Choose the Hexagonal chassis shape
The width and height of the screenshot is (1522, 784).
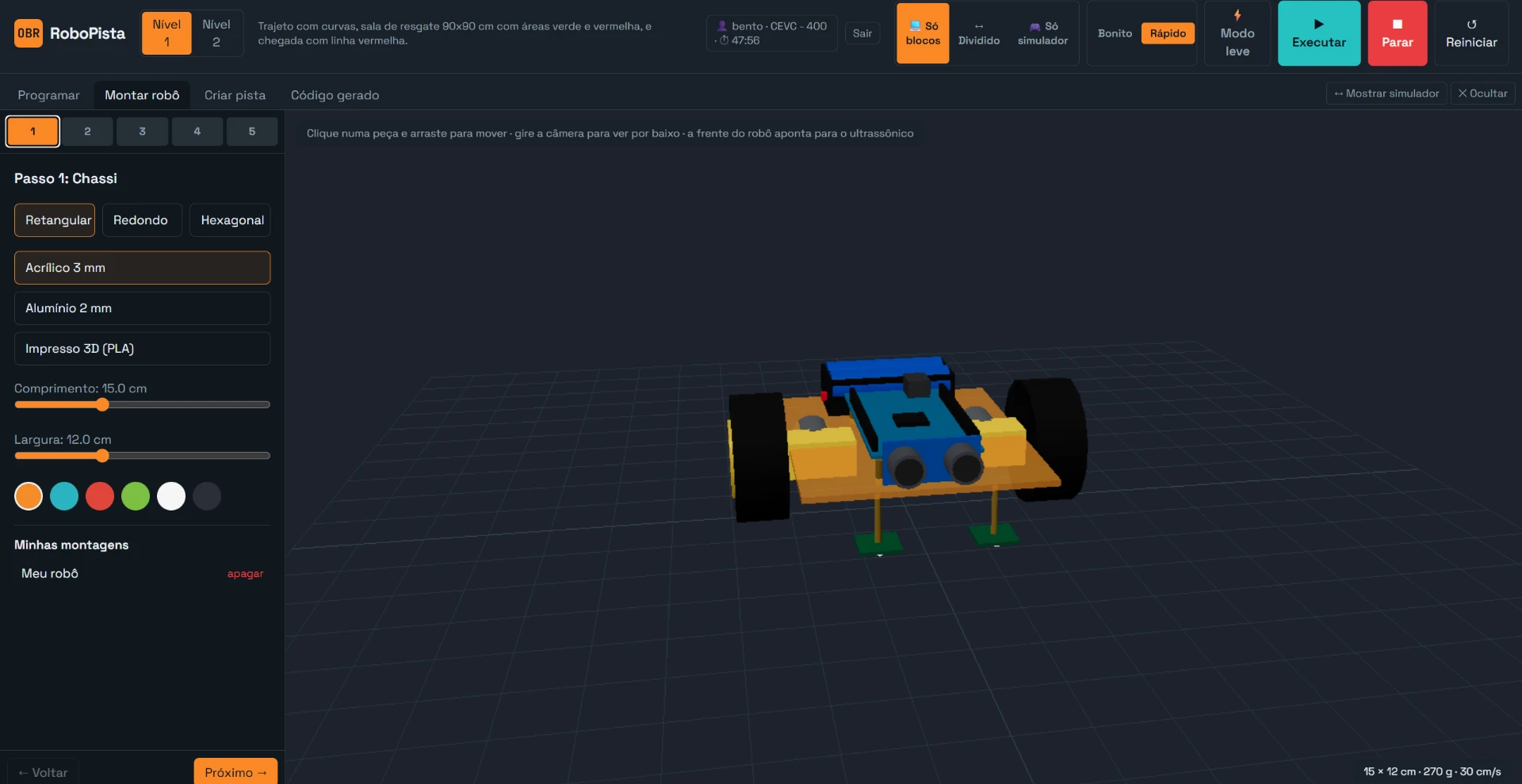click(x=230, y=220)
